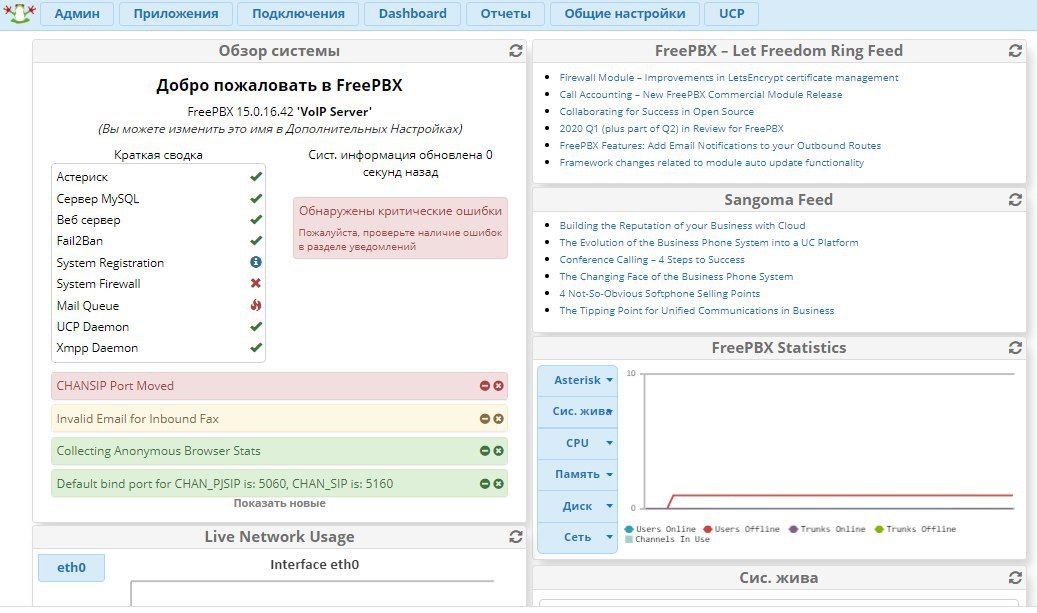Ignore the Default bind port notice

pos(485,483)
